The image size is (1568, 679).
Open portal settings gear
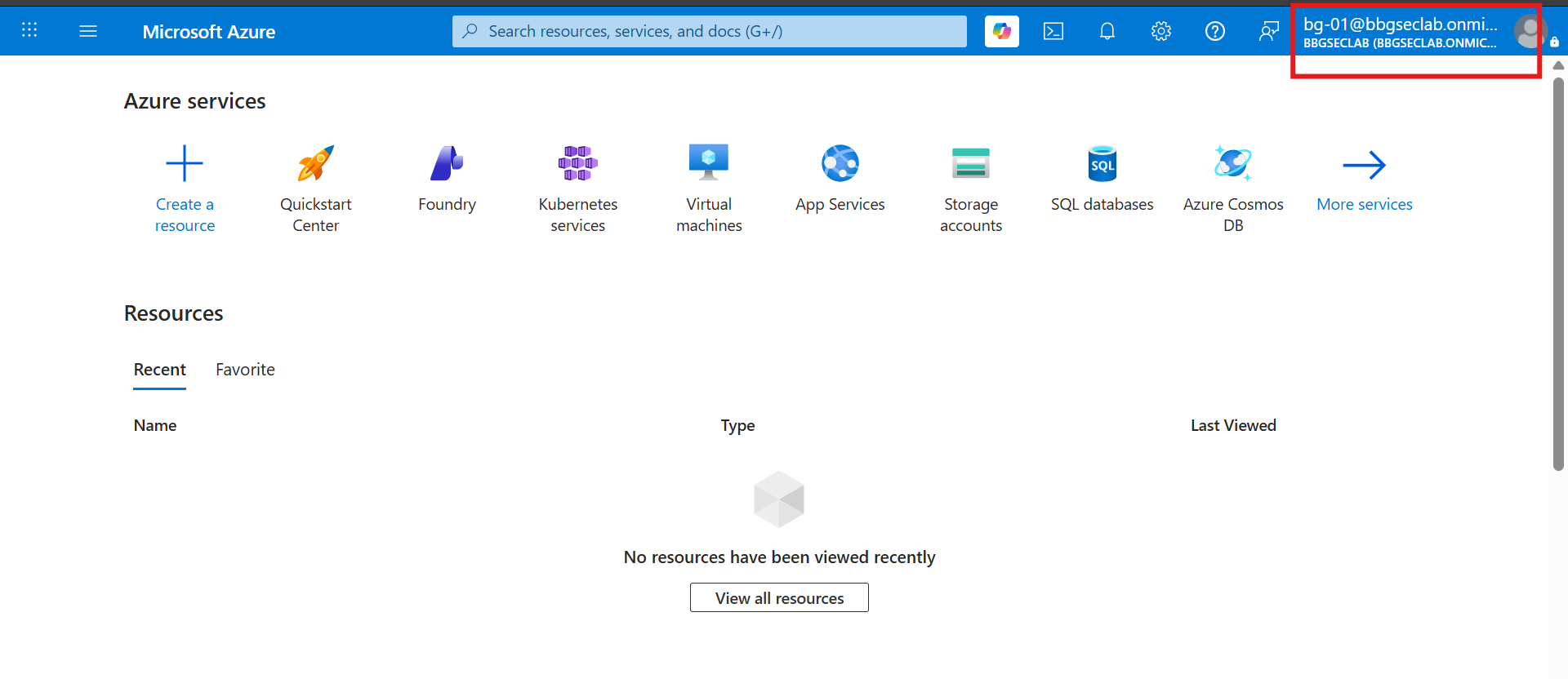point(1161,31)
